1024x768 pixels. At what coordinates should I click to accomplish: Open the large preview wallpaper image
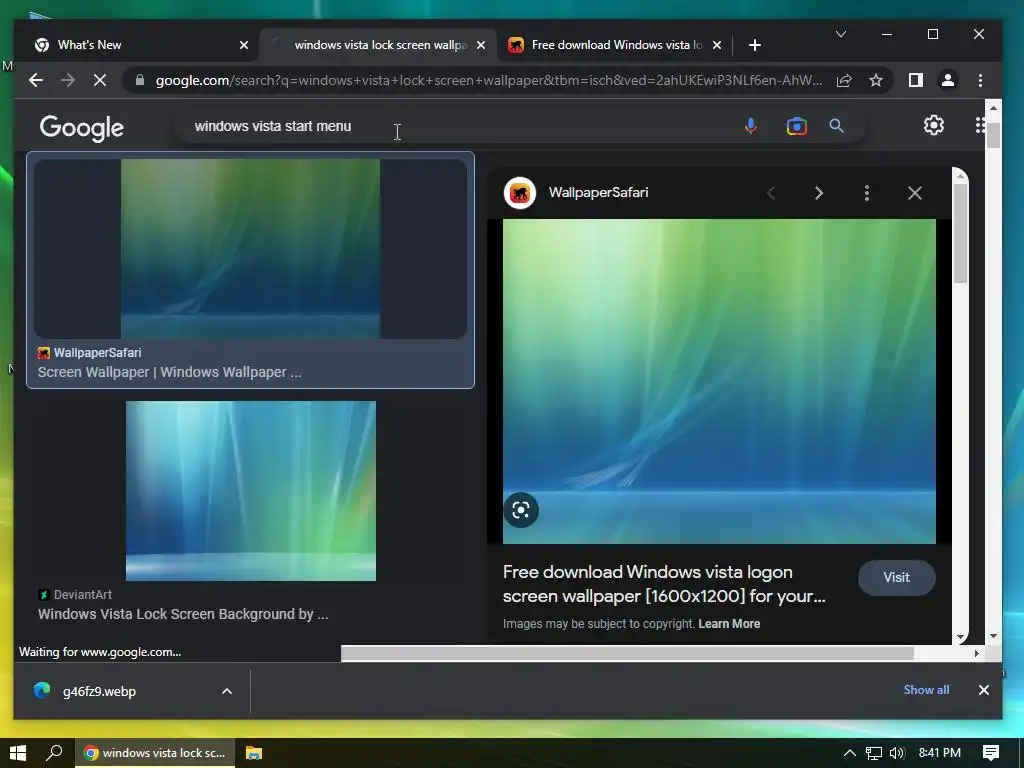click(719, 381)
